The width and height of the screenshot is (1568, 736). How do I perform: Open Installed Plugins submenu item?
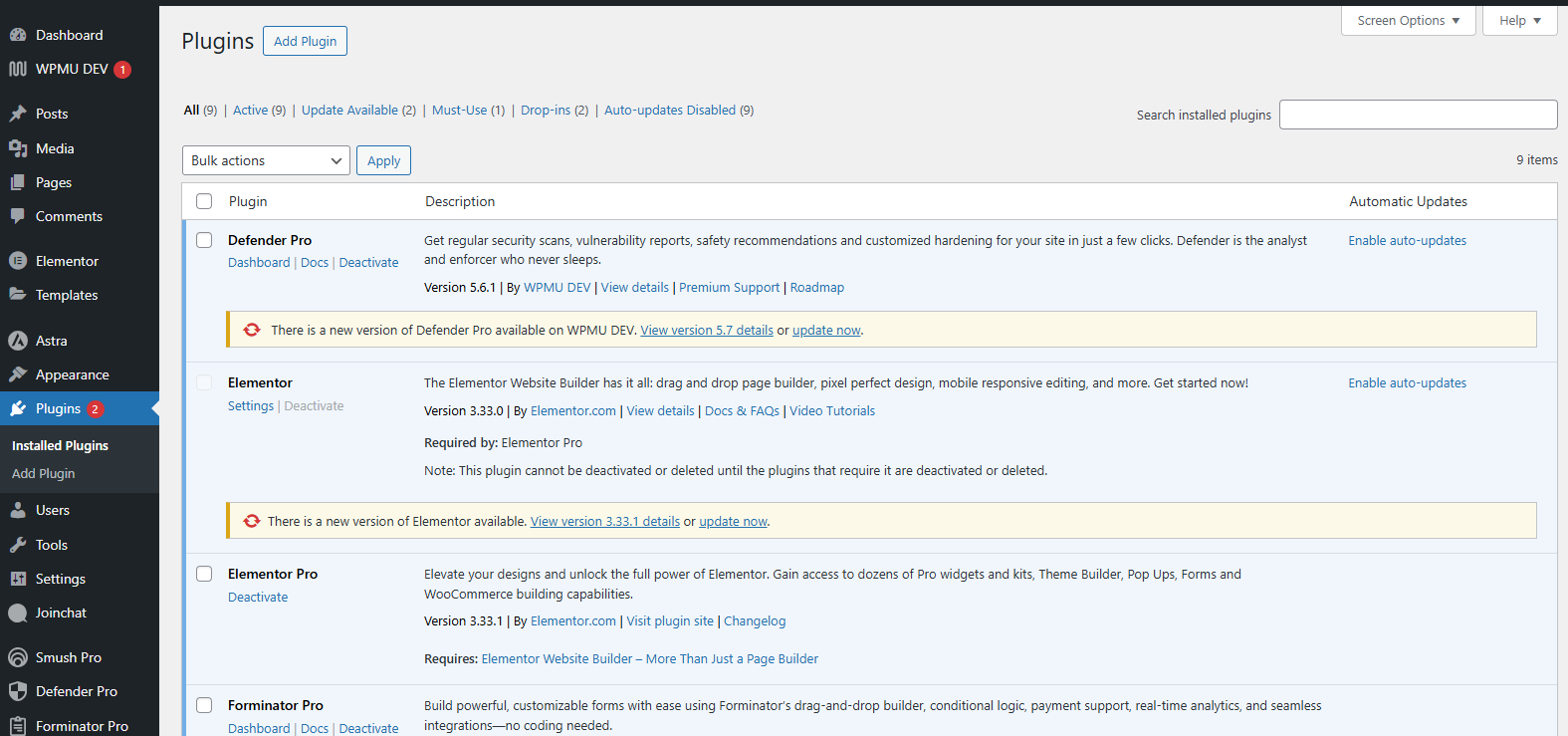pos(60,445)
